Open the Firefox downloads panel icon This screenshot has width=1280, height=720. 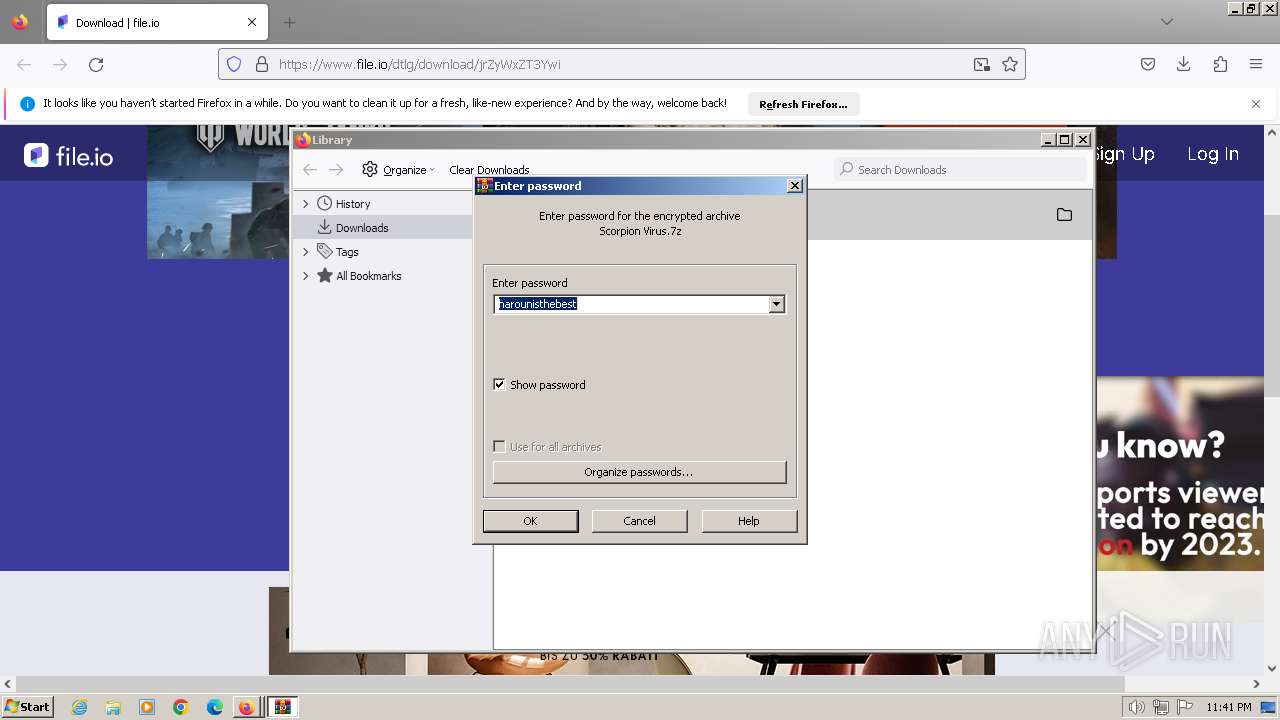pyautogui.click(x=1184, y=64)
